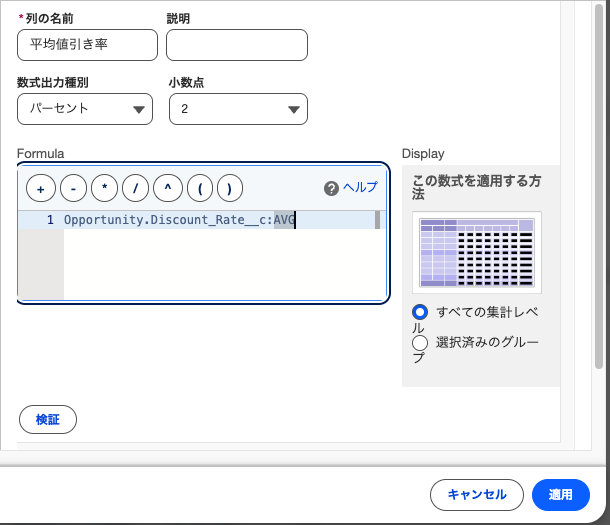610x525 pixels.
Task: Insert the caret exponent operator
Action: pos(168,189)
